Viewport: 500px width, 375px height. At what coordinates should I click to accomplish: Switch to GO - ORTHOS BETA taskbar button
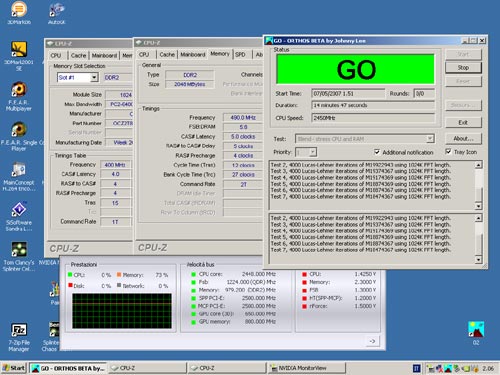[x=68, y=368]
